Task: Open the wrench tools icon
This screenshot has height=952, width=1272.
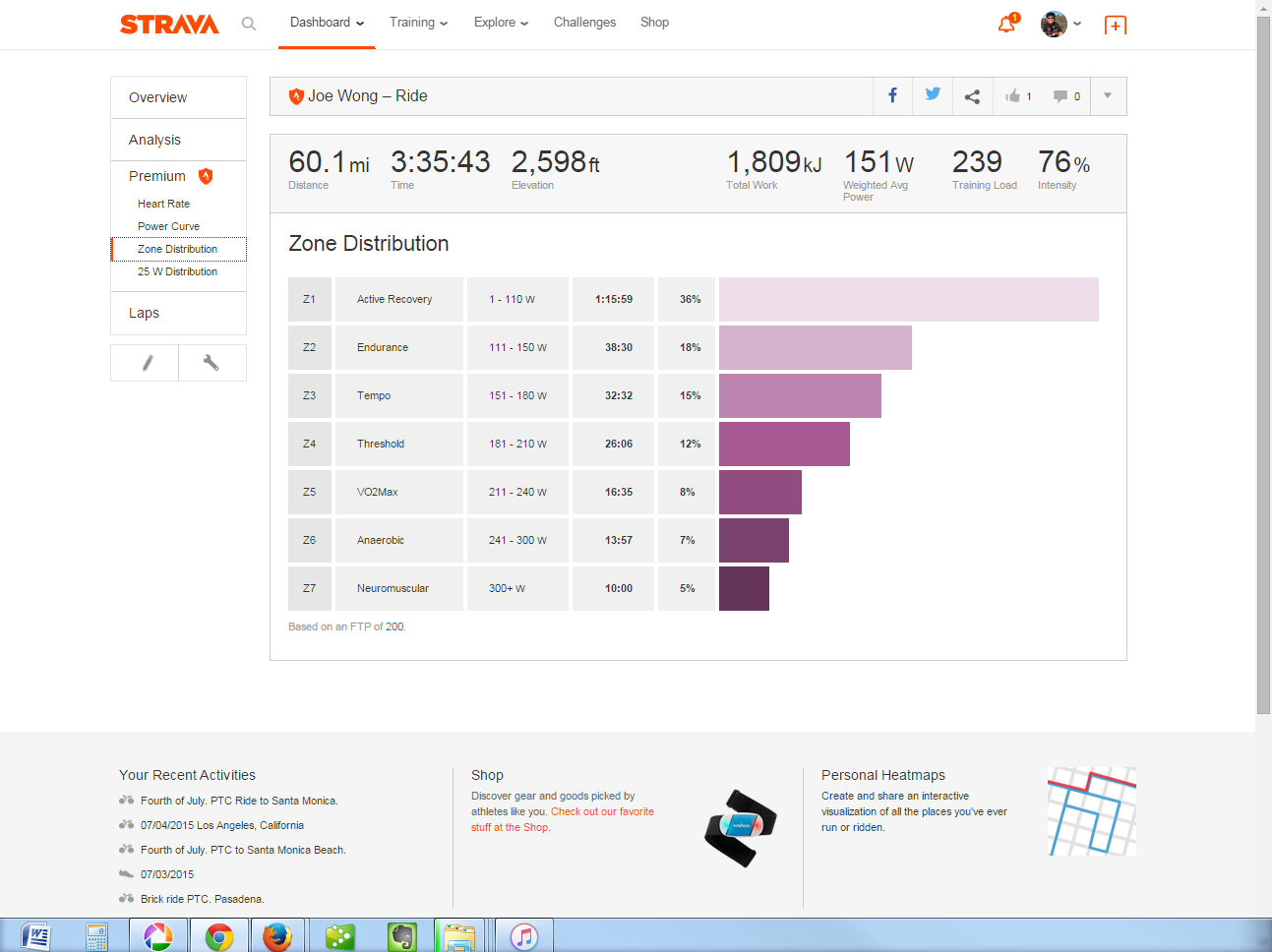Action: (212, 363)
